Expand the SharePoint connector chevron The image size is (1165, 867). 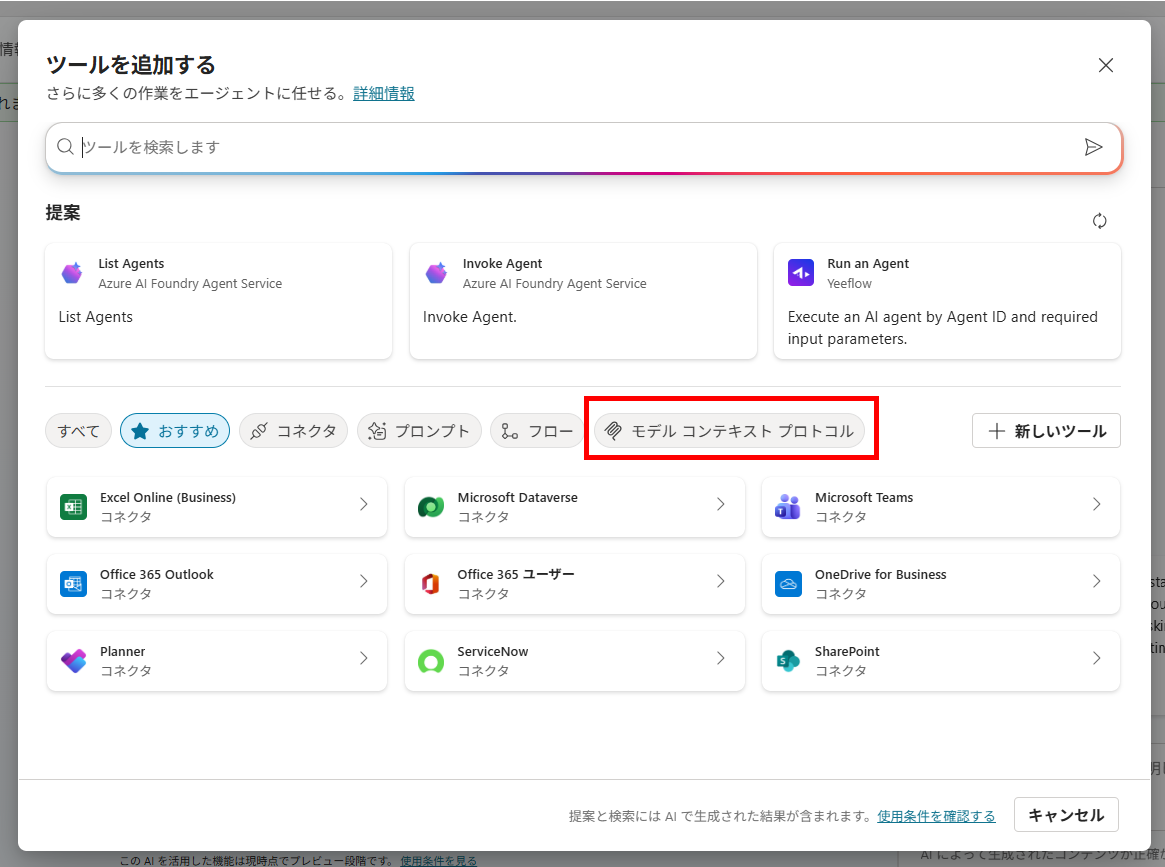coord(1096,658)
